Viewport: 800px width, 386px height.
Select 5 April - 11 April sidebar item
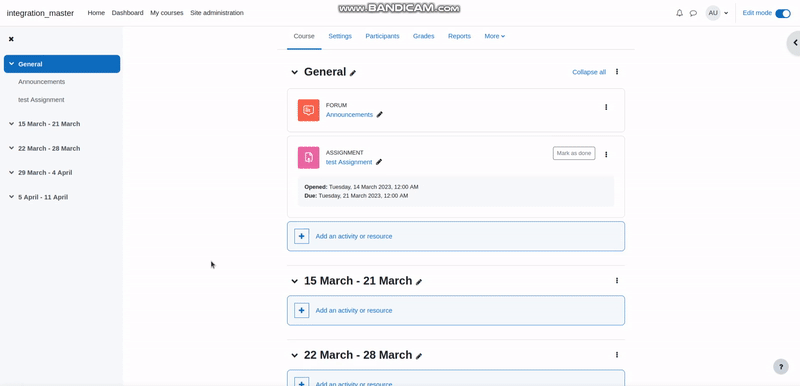(x=43, y=197)
